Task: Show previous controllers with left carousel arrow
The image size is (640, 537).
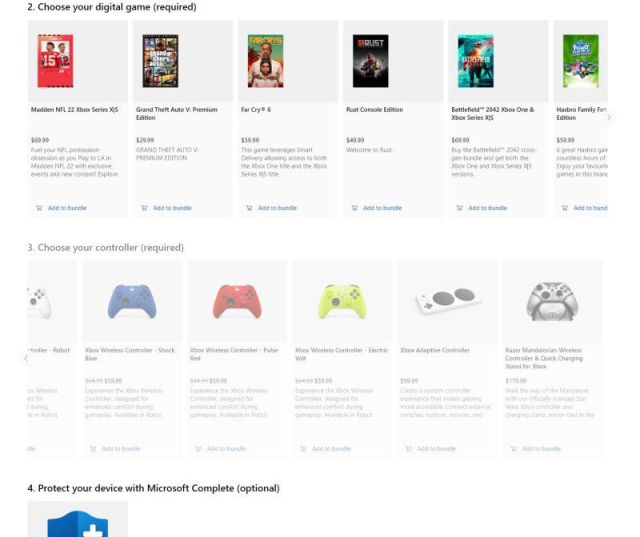Action: (26, 358)
